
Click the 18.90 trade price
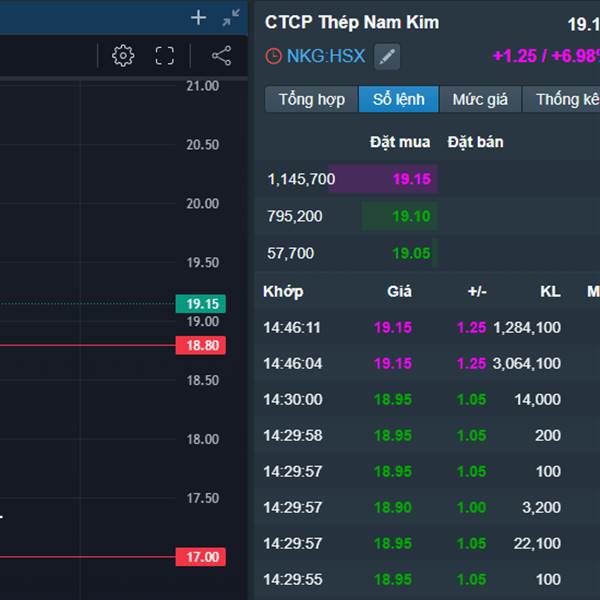point(393,507)
